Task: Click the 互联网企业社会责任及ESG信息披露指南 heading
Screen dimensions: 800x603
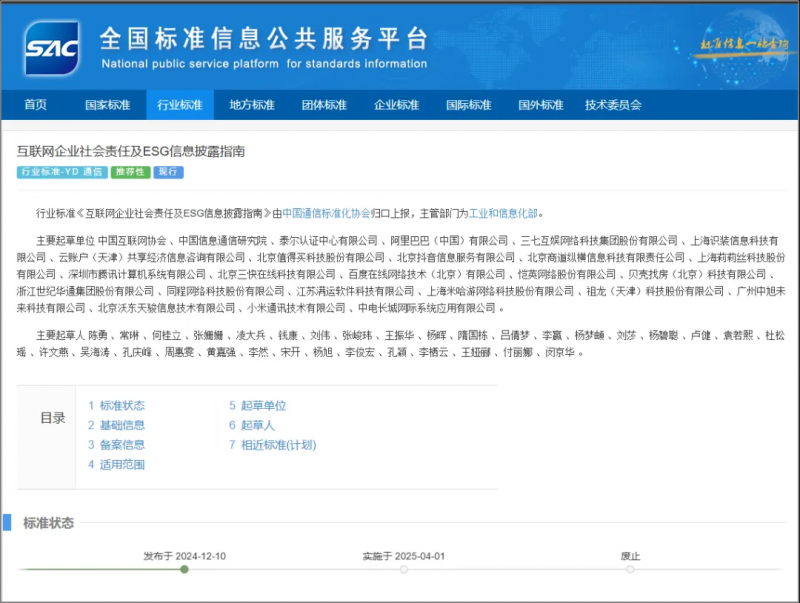Action: tap(131, 152)
